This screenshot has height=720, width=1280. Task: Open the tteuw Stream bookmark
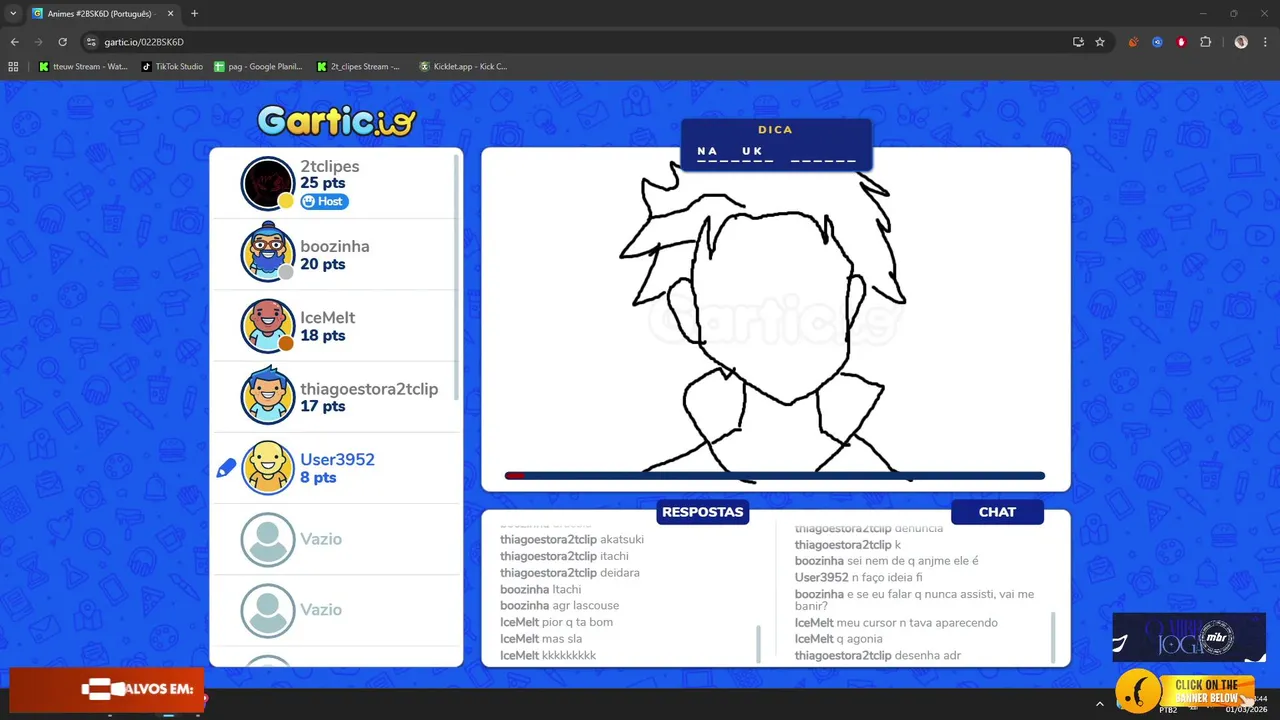(83, 67)
